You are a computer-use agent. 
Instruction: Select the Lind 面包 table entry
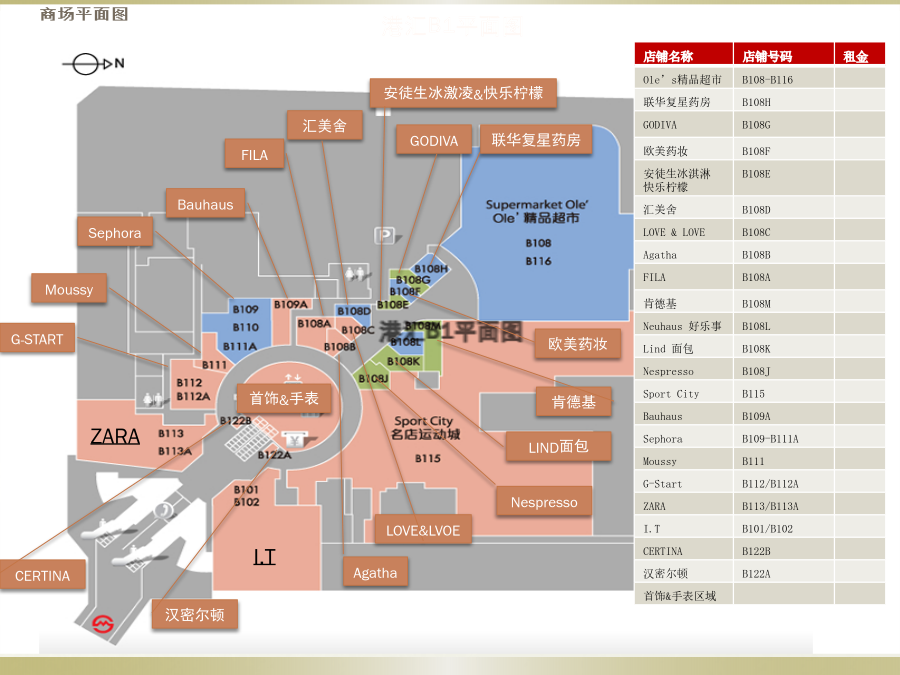(x=668, y=348)
